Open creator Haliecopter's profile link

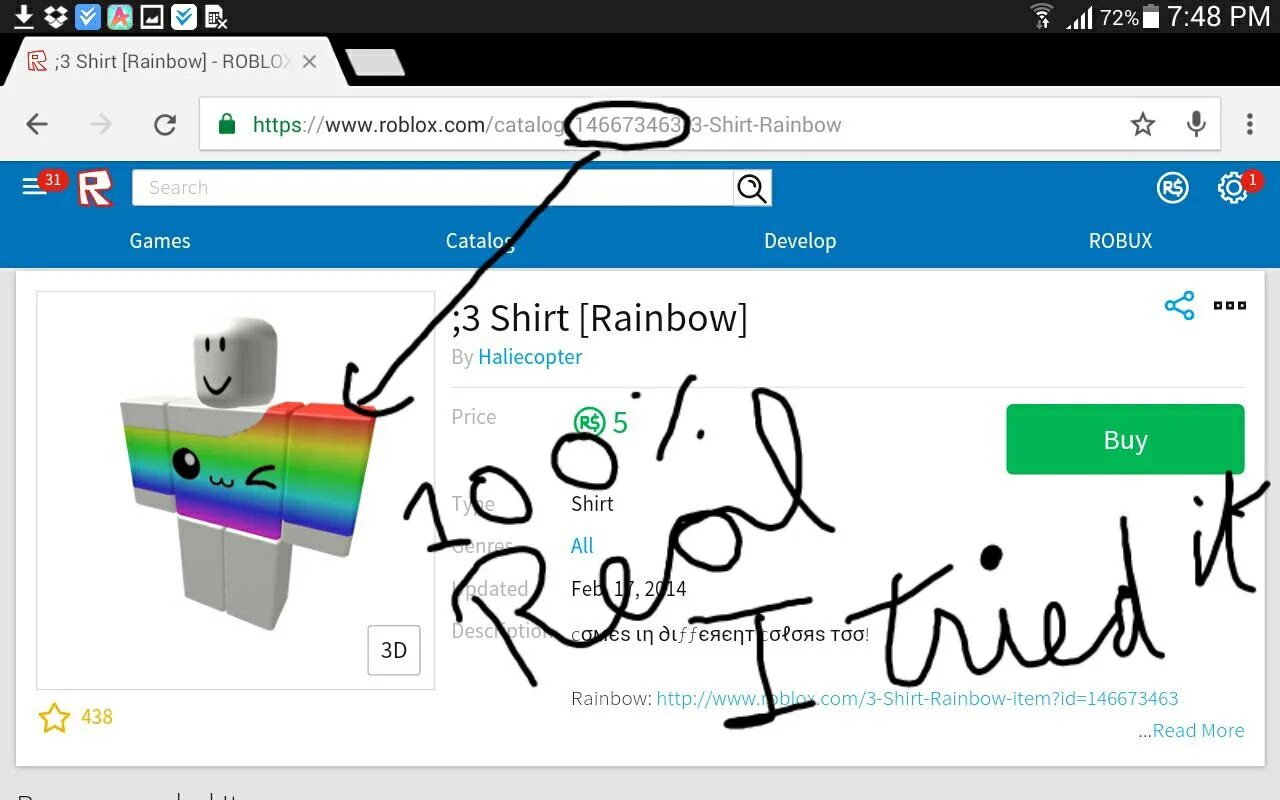[x=530, y=357]
